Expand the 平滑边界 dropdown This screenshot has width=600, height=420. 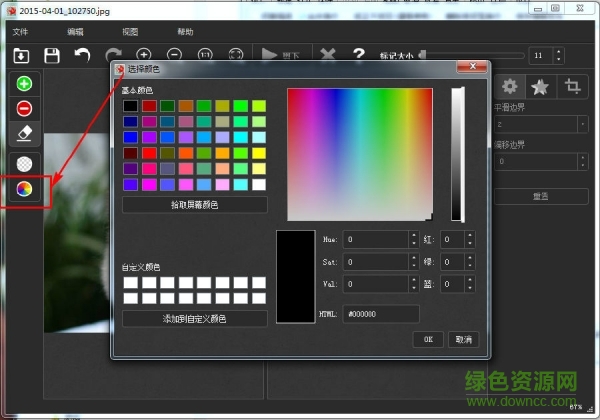click(582, 124)
